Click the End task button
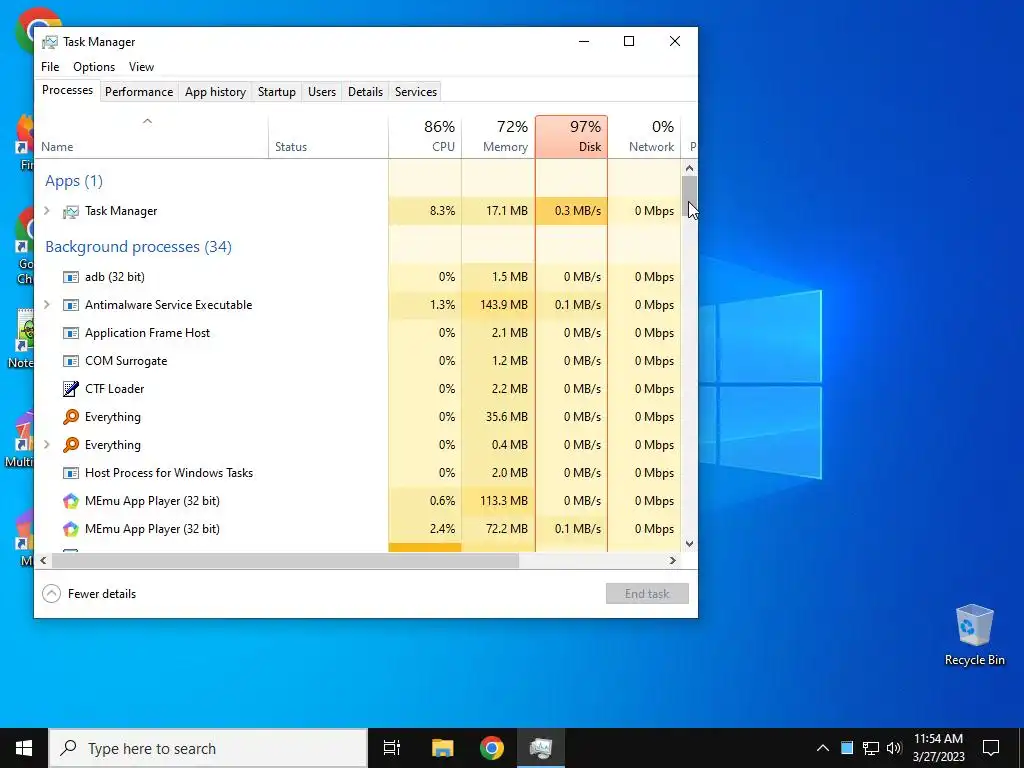Viewport: 1024px width, 768px height. point(647,594)
